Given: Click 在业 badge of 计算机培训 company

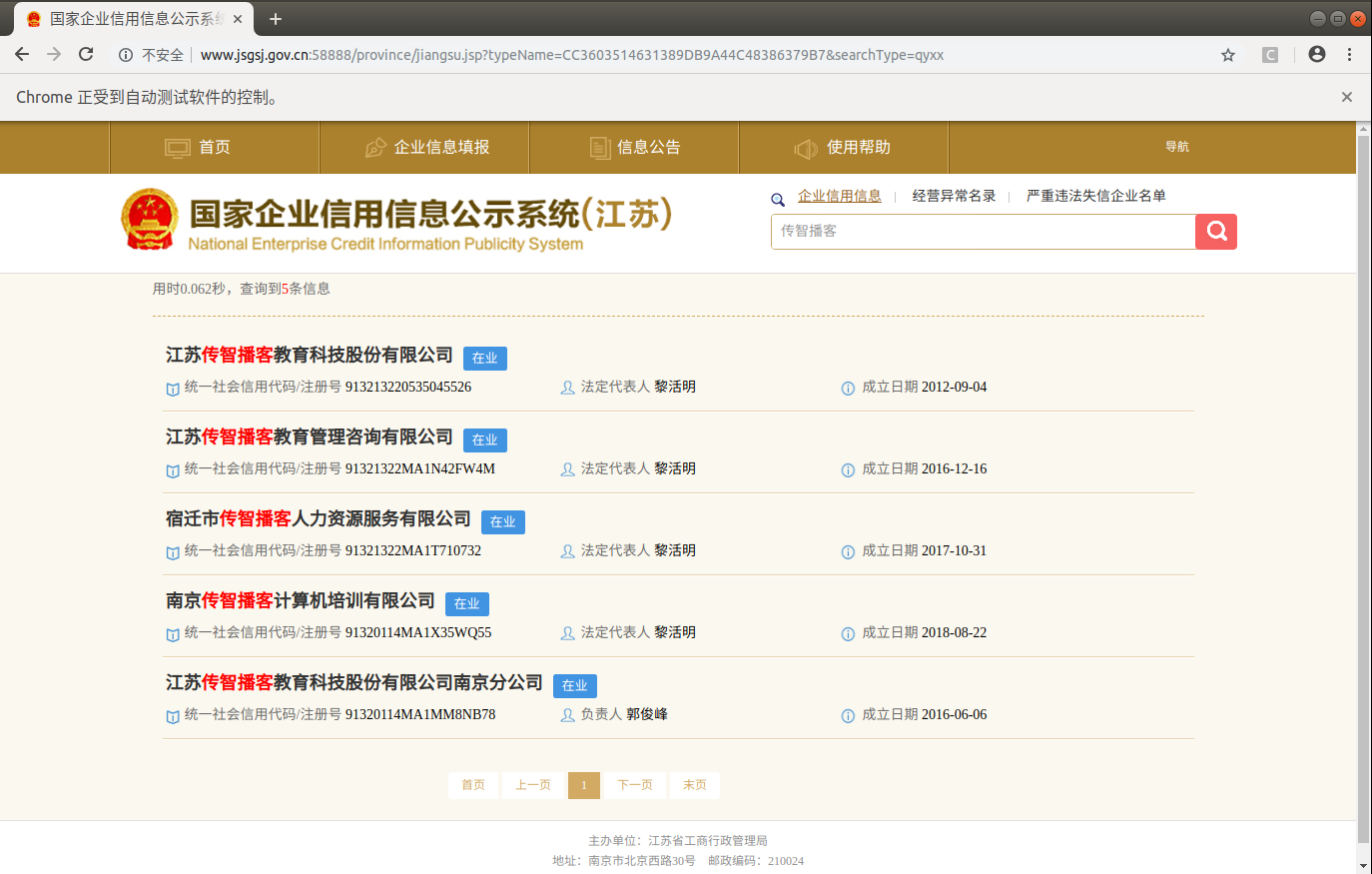Looking at the screenshot, I should [467, 604].
